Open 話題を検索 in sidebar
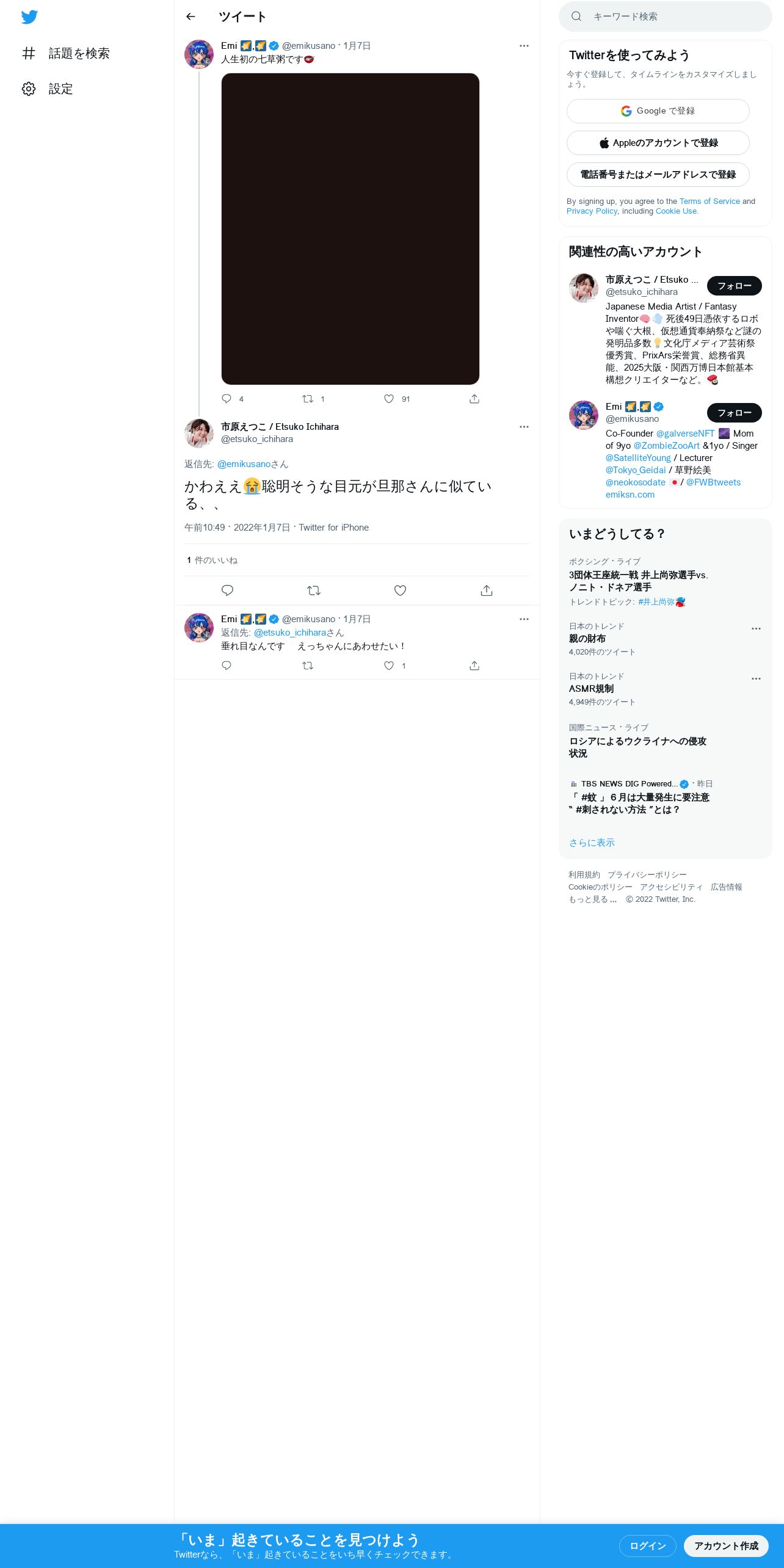The height and width of the screenshot is (1568, 784). point(66,53)
